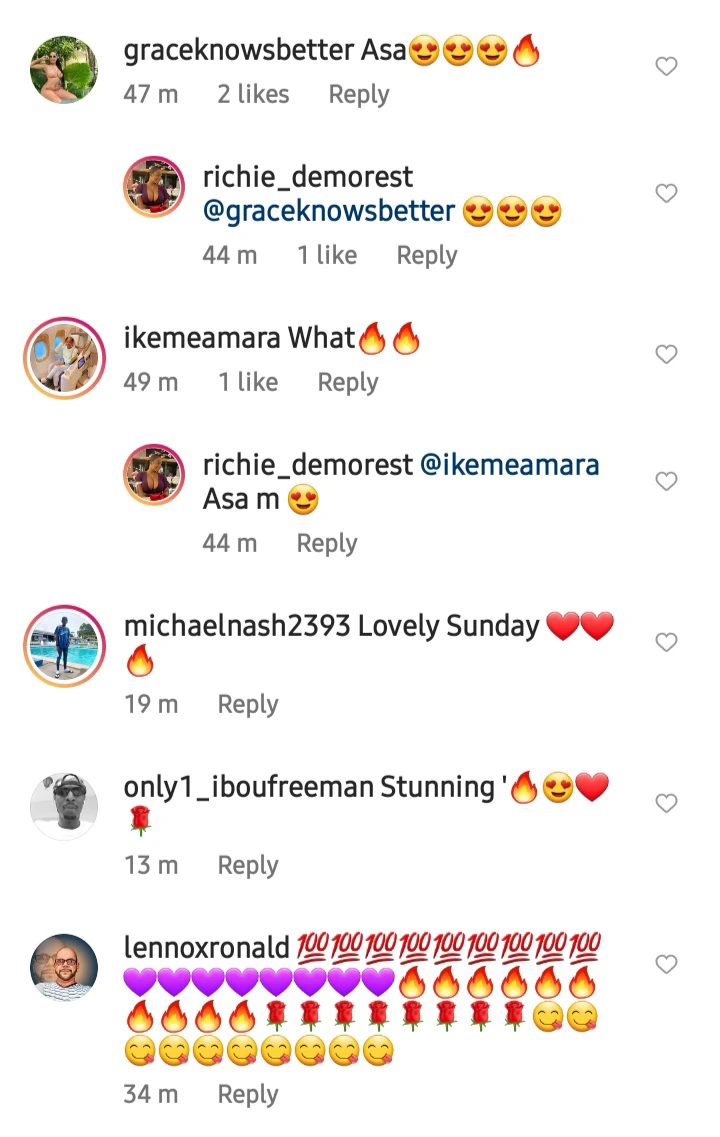Reply to graceknowsbetter's comment
Image resolution: width=720 pixels, height=1137 pixels.
click(359, 95)
